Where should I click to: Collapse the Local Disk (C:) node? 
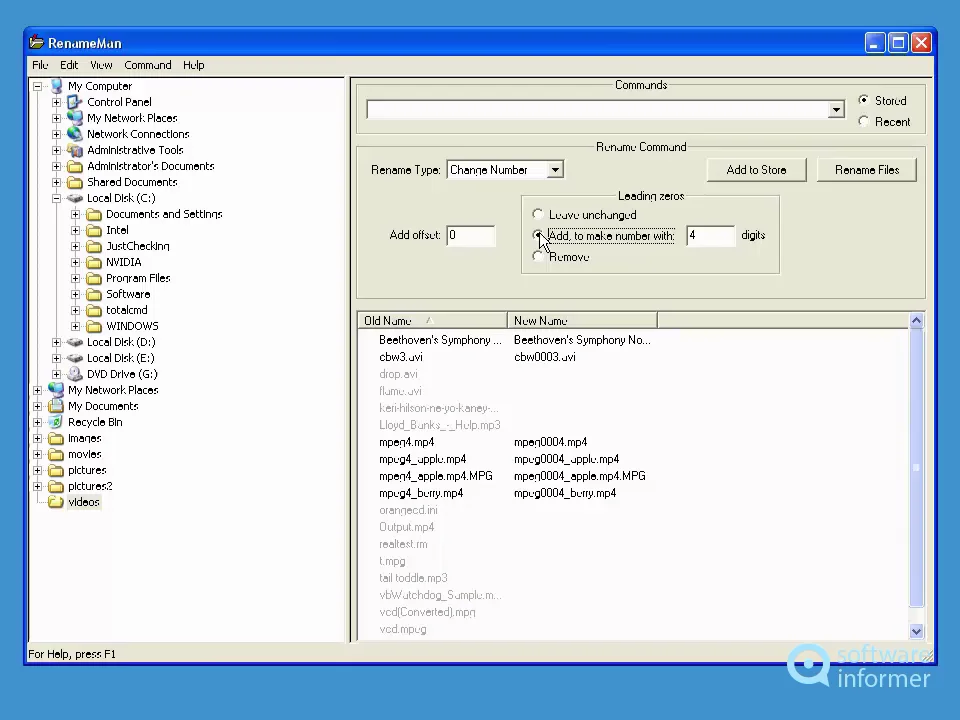click(56, 198)
